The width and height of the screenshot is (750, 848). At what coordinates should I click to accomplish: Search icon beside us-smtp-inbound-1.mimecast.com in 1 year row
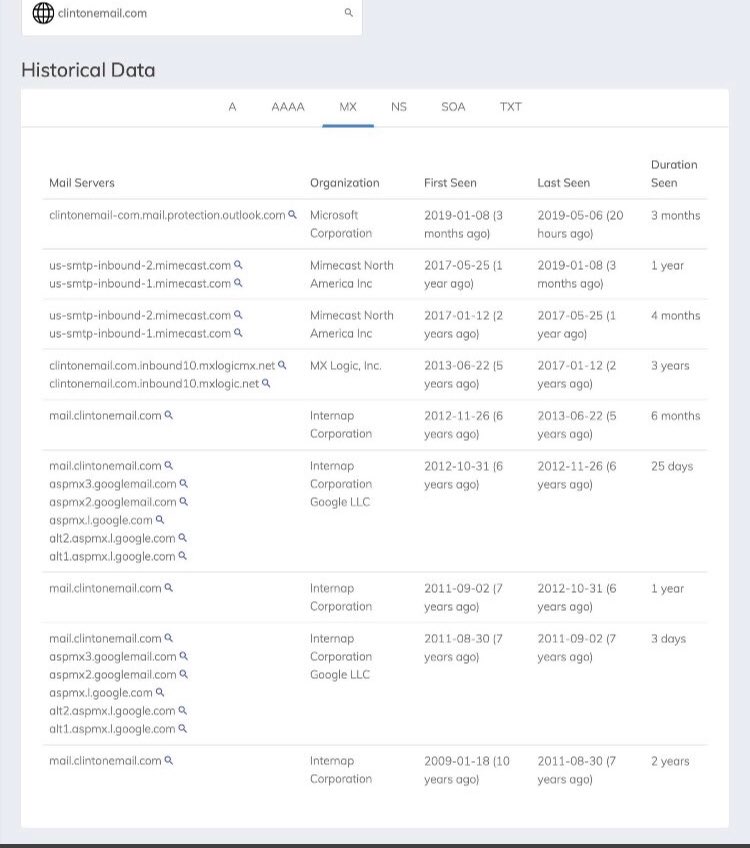[x=238, y=283]
